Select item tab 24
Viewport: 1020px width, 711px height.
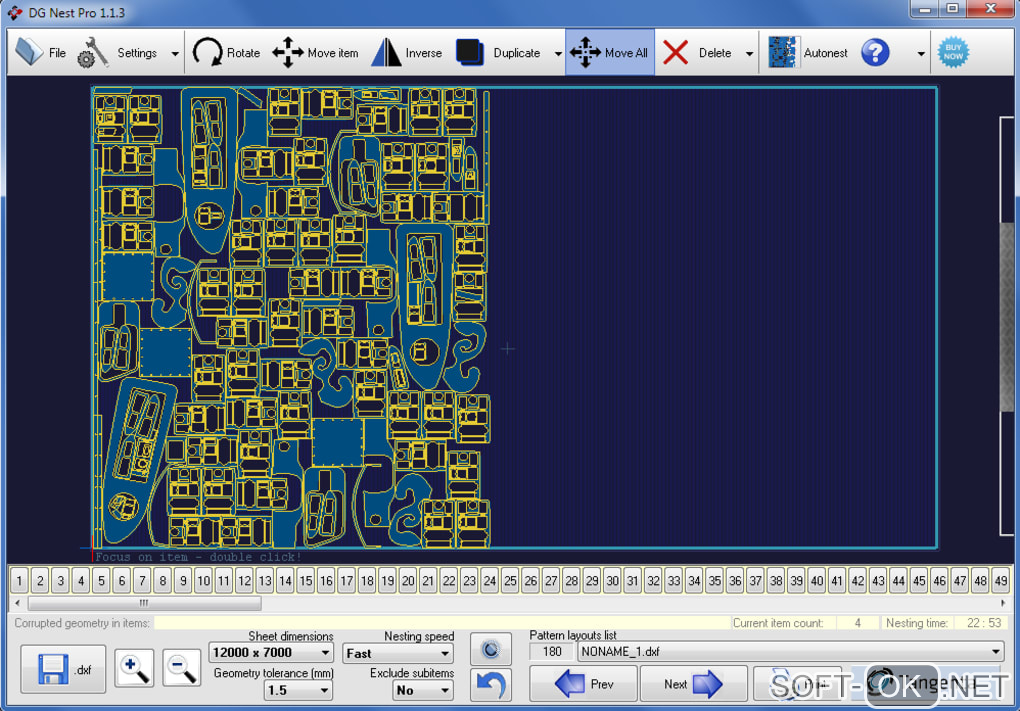[x=490, y=580]
